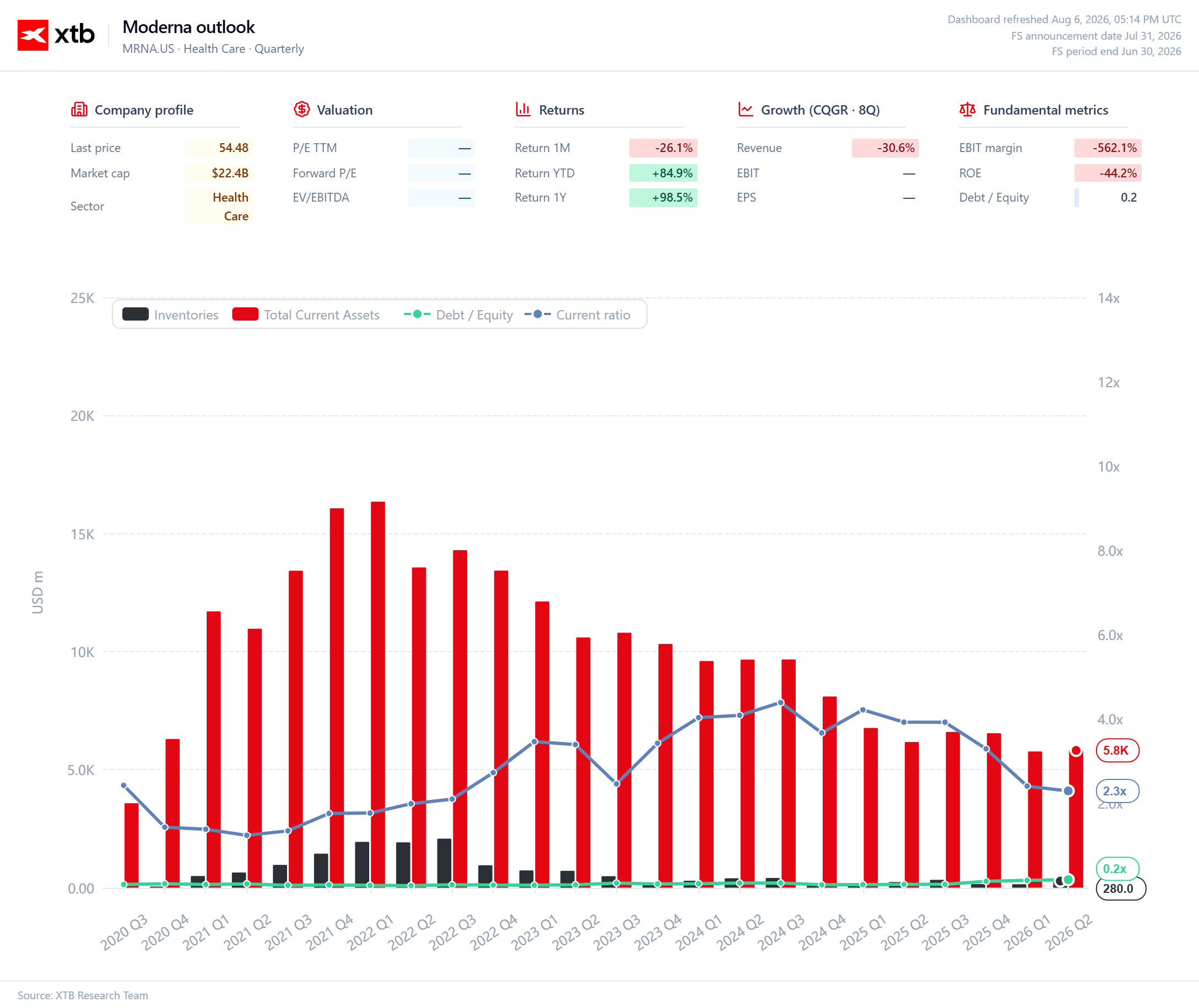This screenshot has width=1199, height=1008.
Task: Click the Return 1Y value +98.5%
Action: coord(663,198)
